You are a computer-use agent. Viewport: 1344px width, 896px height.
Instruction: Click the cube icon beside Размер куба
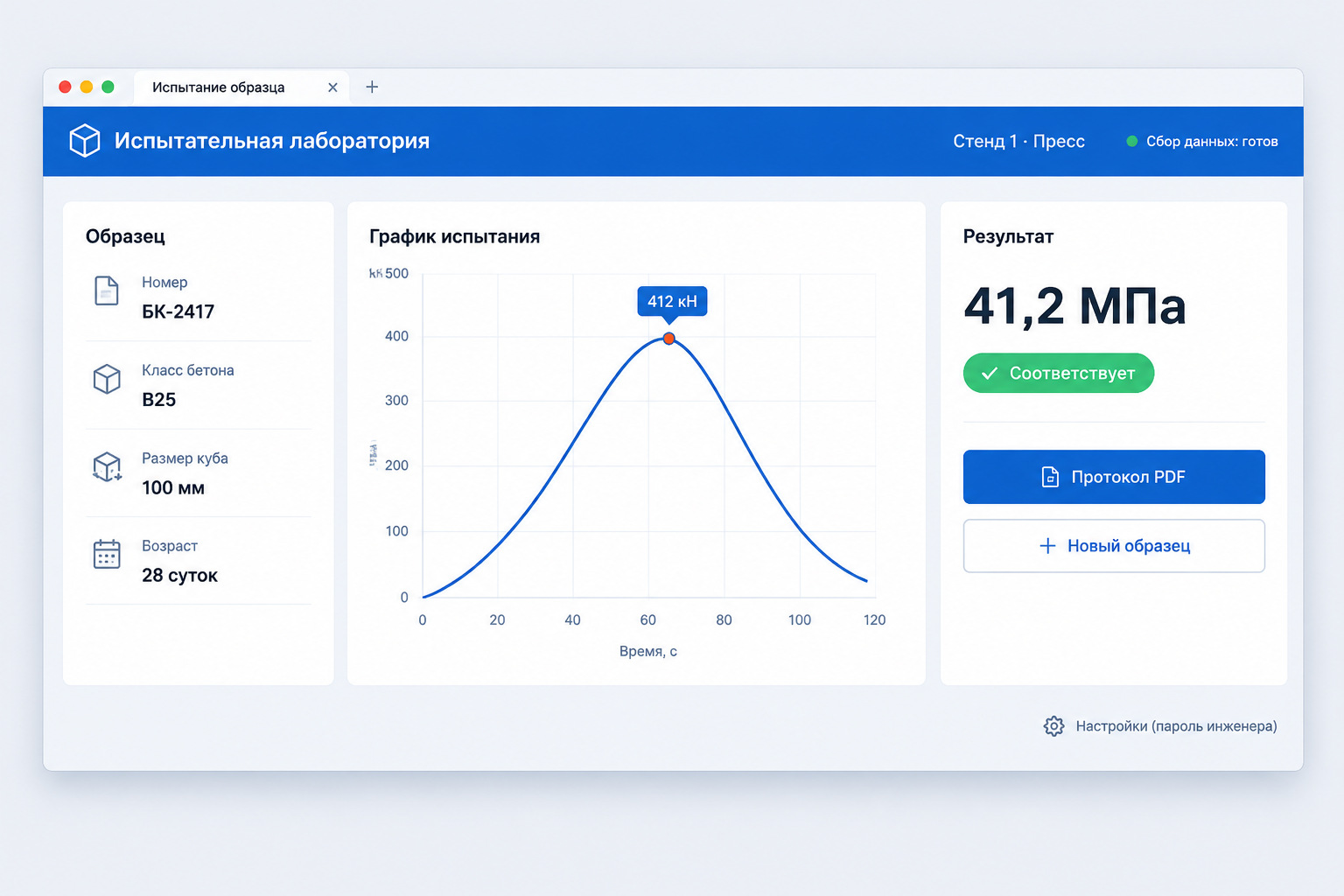[107, 467]
